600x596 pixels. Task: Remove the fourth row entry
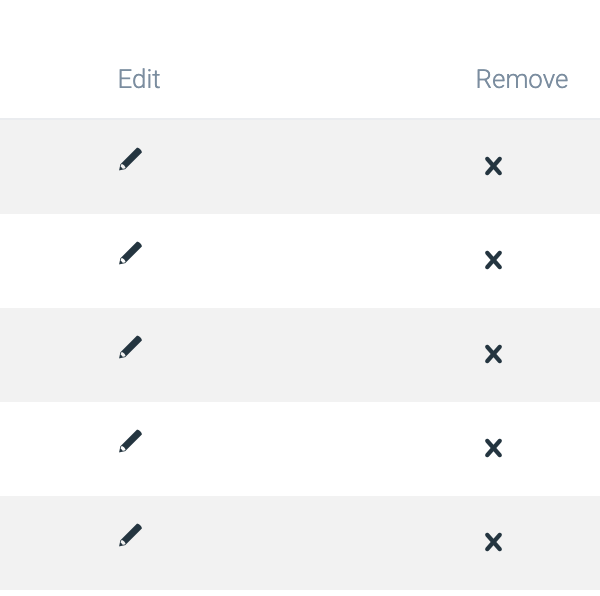(x=493, y=448)
